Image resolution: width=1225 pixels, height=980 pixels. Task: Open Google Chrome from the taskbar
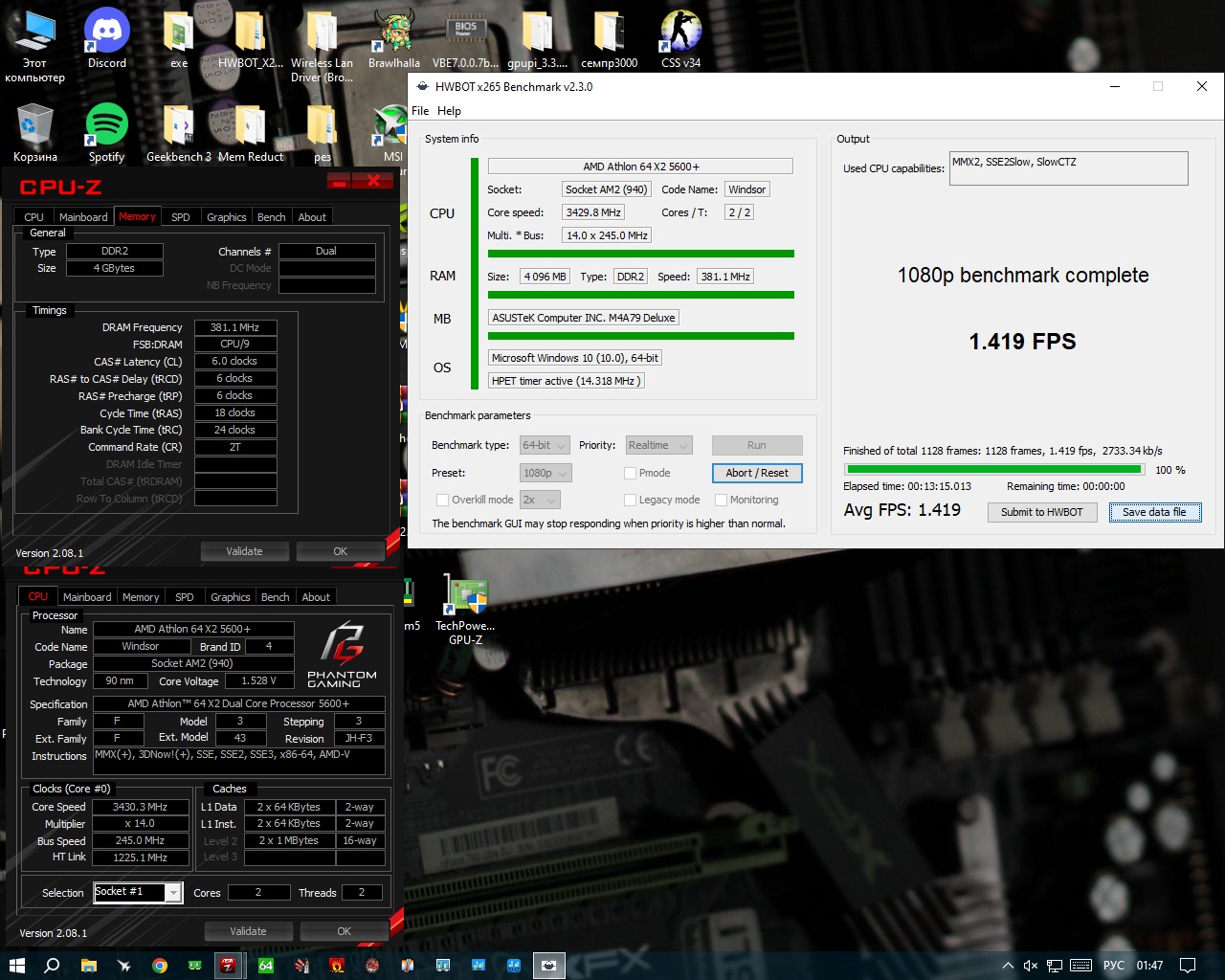160,965
